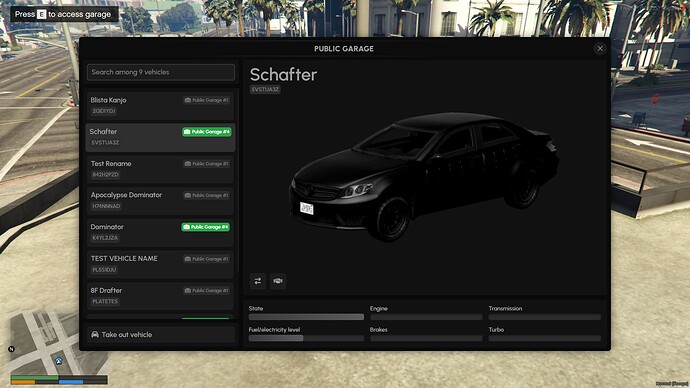The image size is (690, 388).
Task: Click the North indicator on the minimap
Action: click(x=11, y=349)
